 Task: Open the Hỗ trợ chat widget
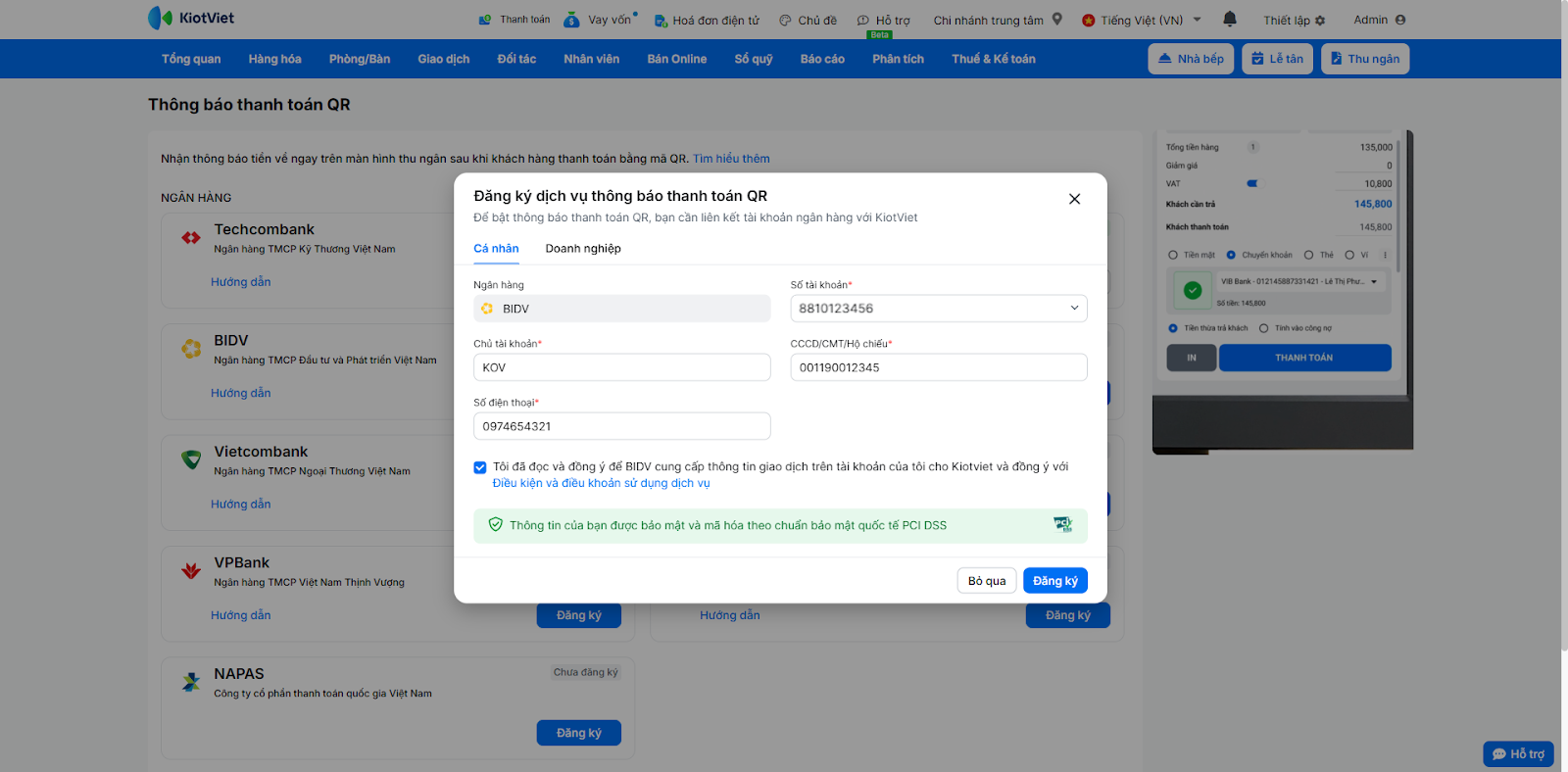point(1518,753)
